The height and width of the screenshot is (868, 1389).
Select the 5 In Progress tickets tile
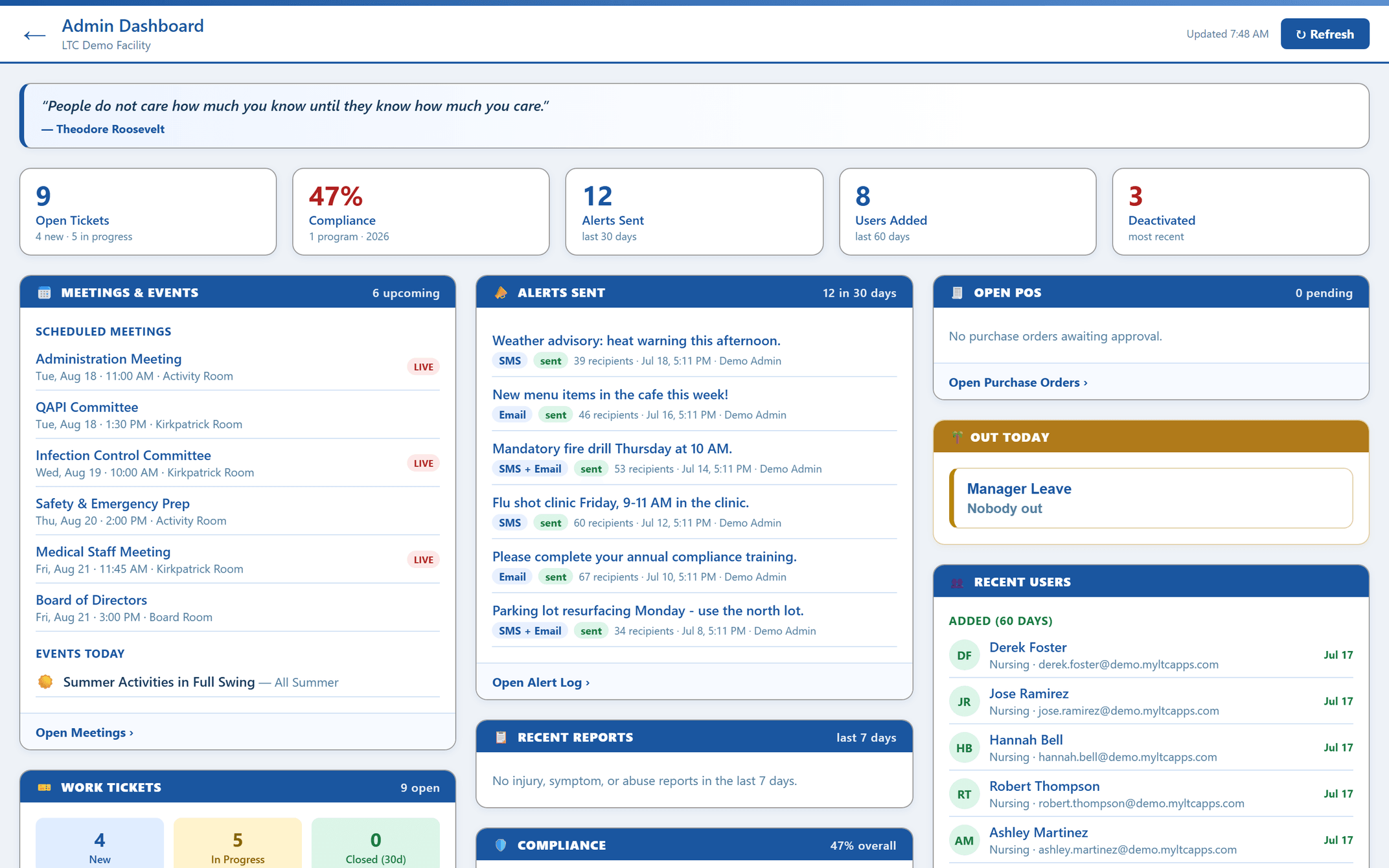[238, 843]
